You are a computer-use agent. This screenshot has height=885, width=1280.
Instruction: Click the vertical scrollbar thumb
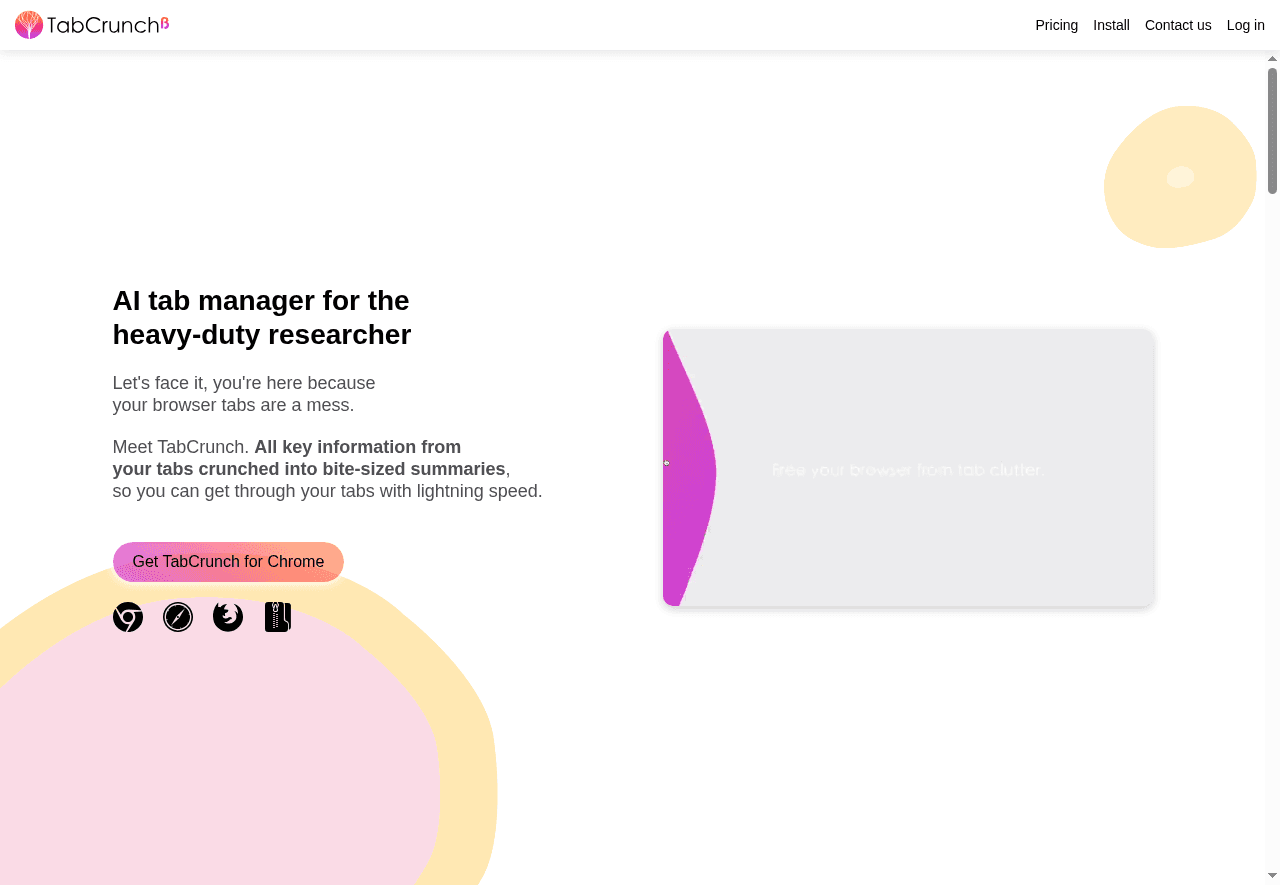click(x=1272, y=130)
